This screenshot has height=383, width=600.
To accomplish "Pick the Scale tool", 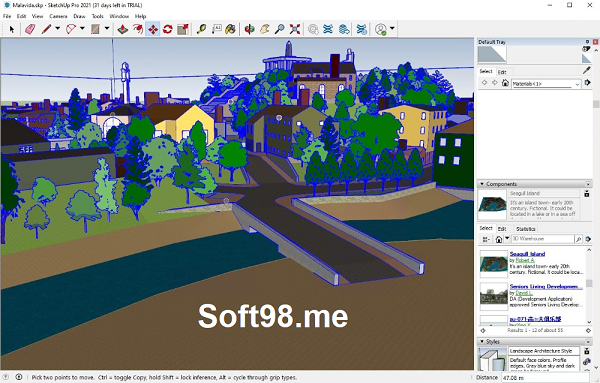I will (x=183, y=29).
